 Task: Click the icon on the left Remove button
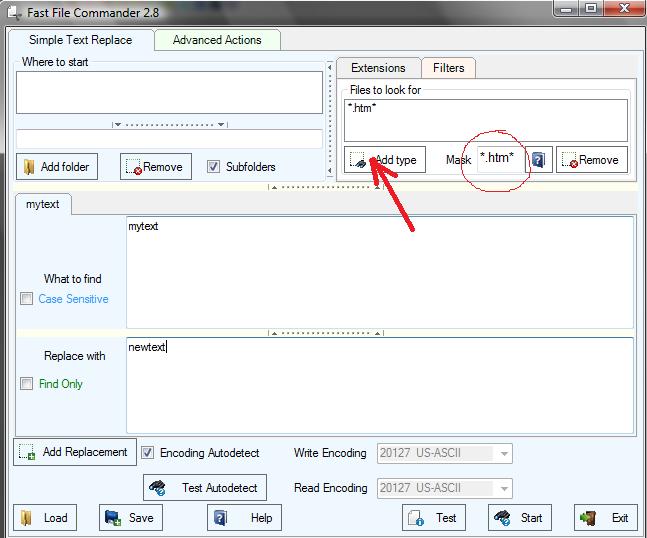click(134, 167)
